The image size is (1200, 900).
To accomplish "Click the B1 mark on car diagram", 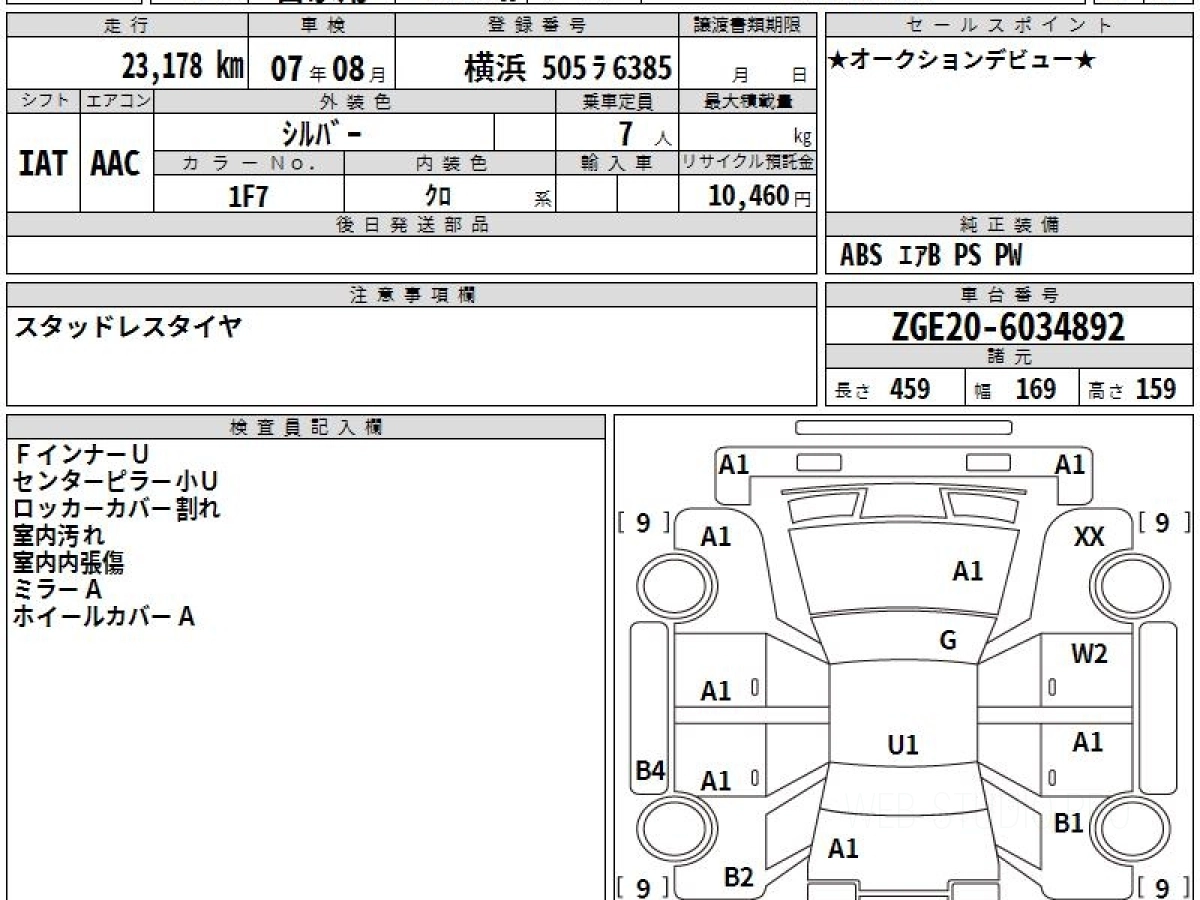I will click(x=1069, y=824).
